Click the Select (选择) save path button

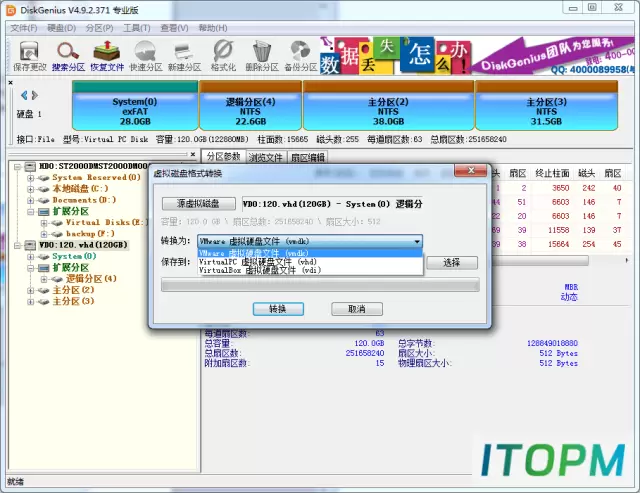[x=452, y=262]
